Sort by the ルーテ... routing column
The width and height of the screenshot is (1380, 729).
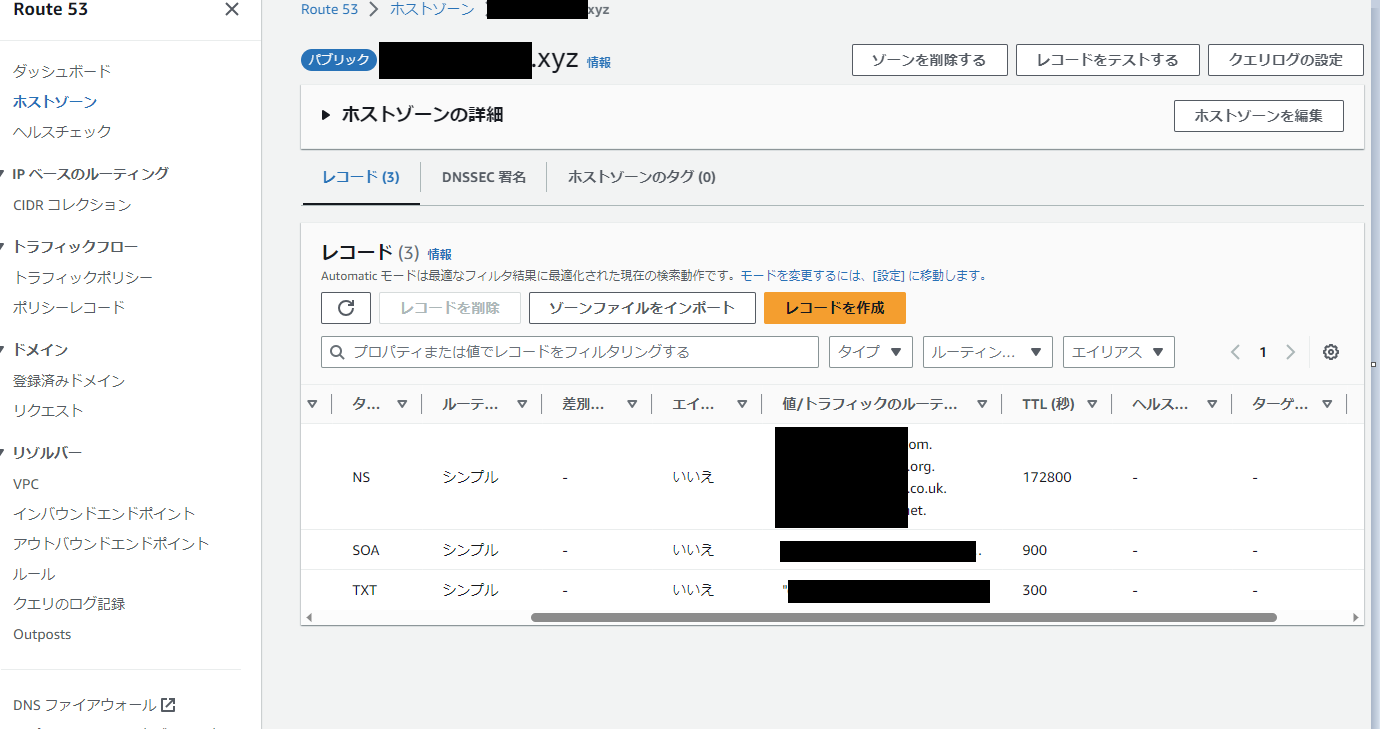point(522,404)
